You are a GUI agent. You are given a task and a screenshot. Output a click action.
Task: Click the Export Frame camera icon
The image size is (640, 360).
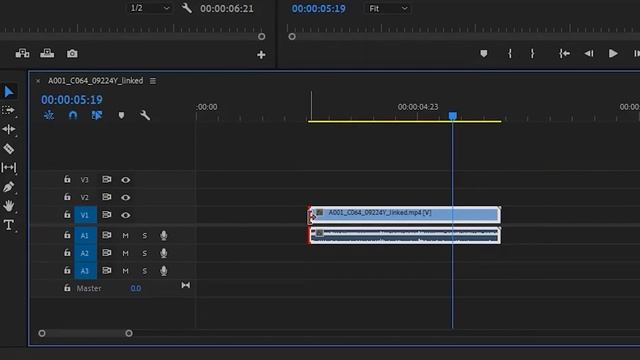click(72, 53)
